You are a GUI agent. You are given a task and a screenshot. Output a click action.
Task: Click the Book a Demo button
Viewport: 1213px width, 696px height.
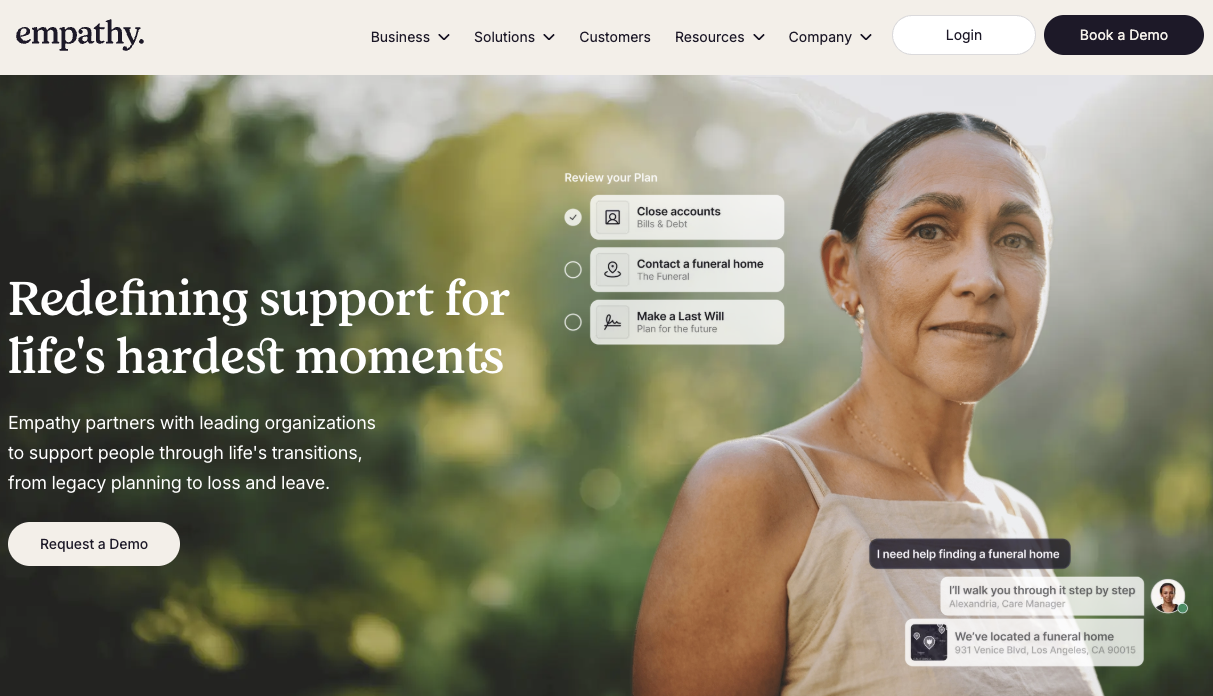pos(1124,35)
